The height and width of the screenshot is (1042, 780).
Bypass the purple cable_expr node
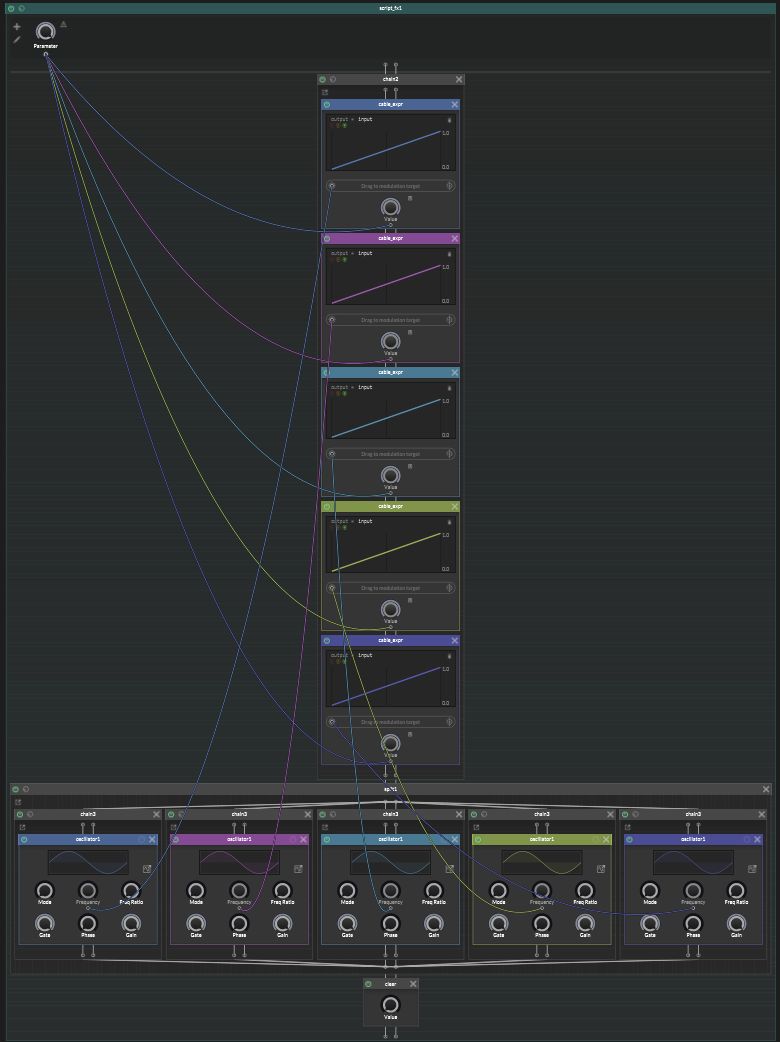click(x=326, y=640)
